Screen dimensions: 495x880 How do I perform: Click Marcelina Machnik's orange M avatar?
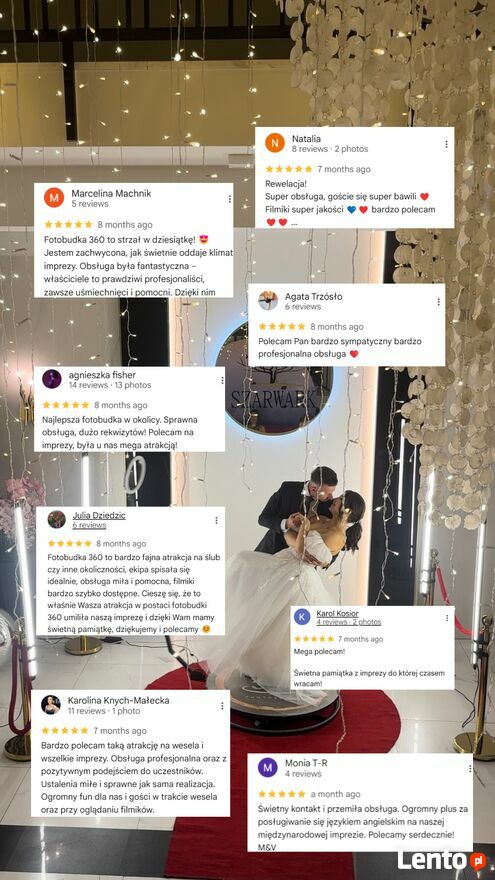54,198
